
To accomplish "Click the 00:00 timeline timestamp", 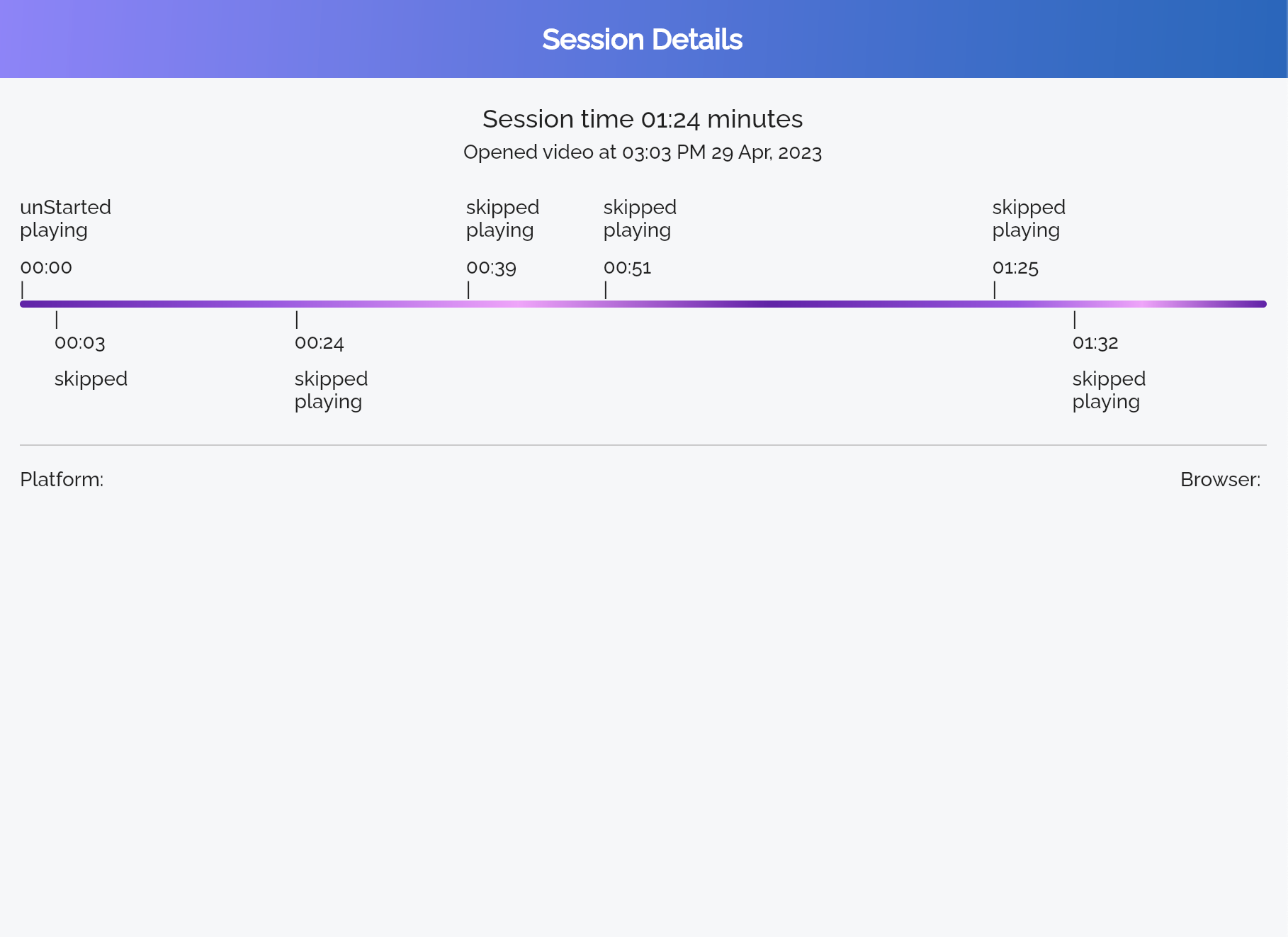I will 46,267.
